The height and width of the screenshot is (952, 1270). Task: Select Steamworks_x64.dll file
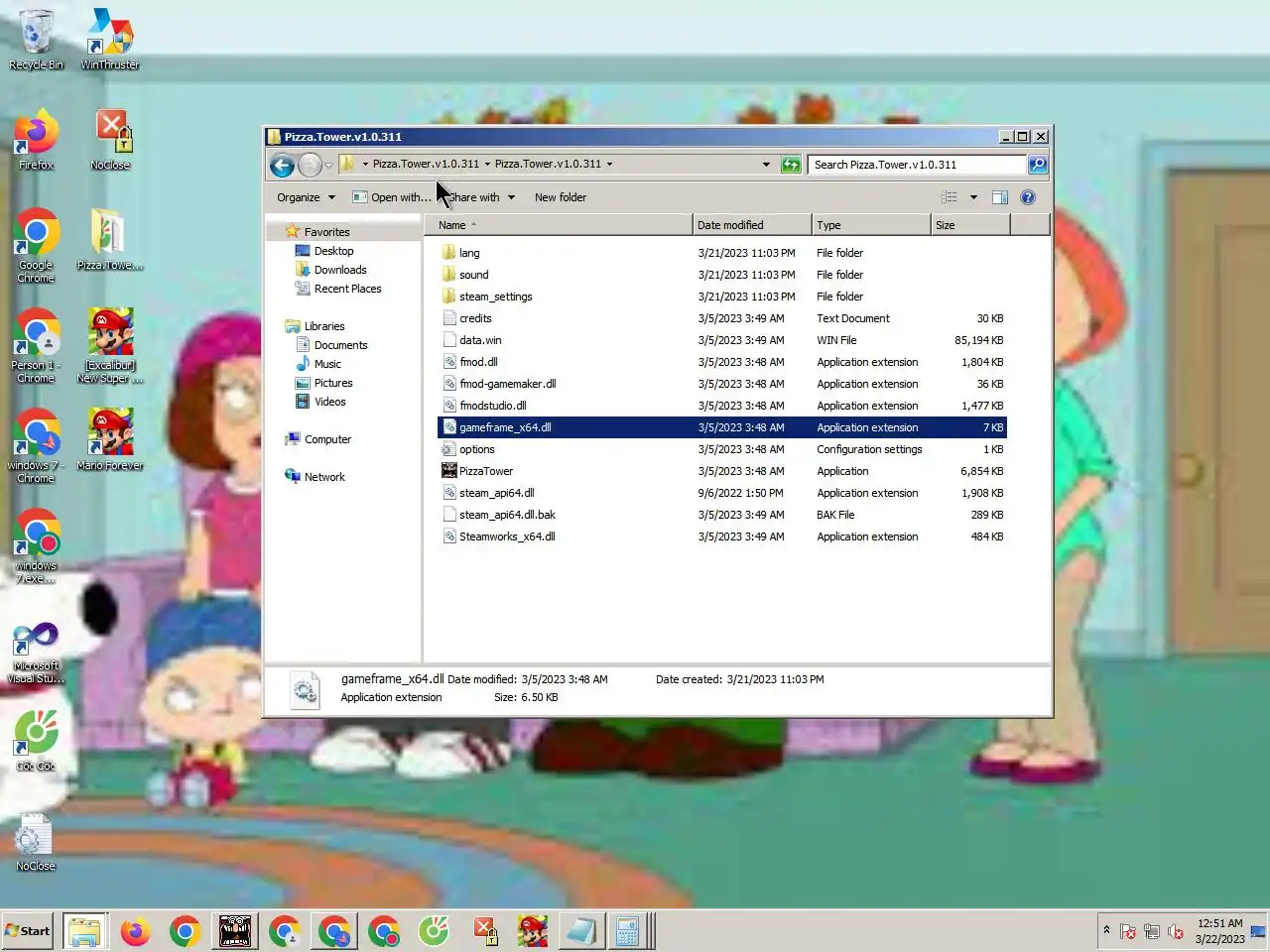coord(507,536)
